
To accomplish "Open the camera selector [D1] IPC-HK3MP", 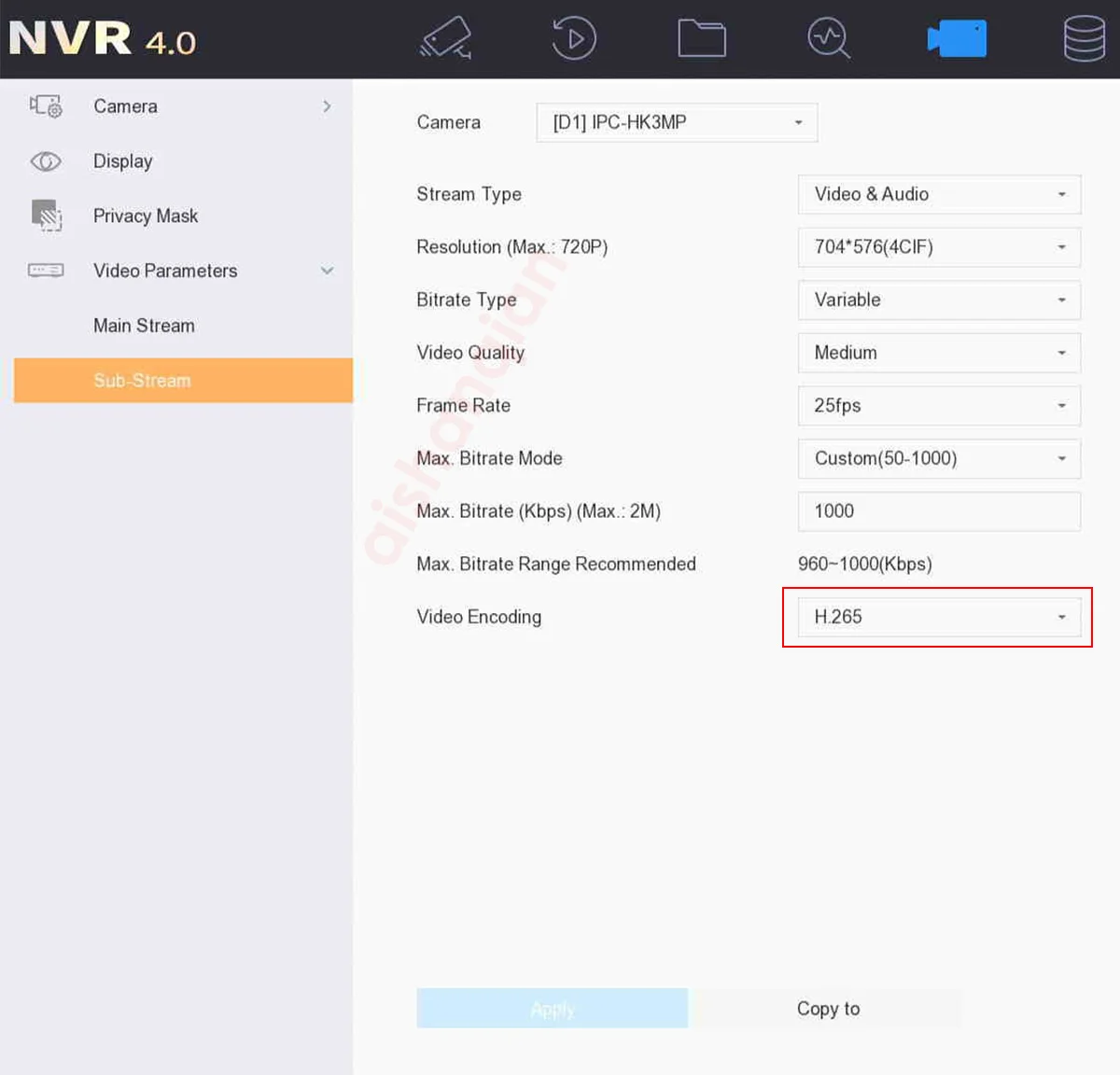I will 677,122.
